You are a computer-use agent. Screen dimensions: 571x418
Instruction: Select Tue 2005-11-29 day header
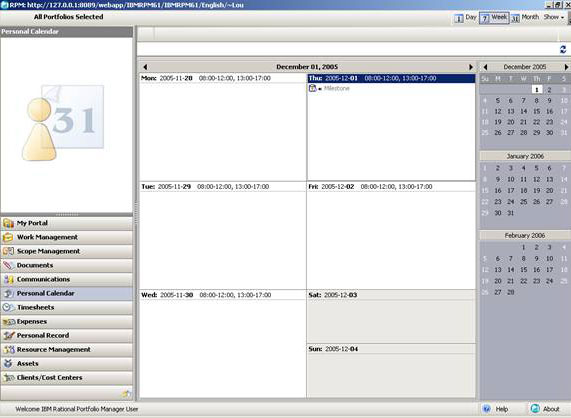pyautogui.click(x=223, y=187)
